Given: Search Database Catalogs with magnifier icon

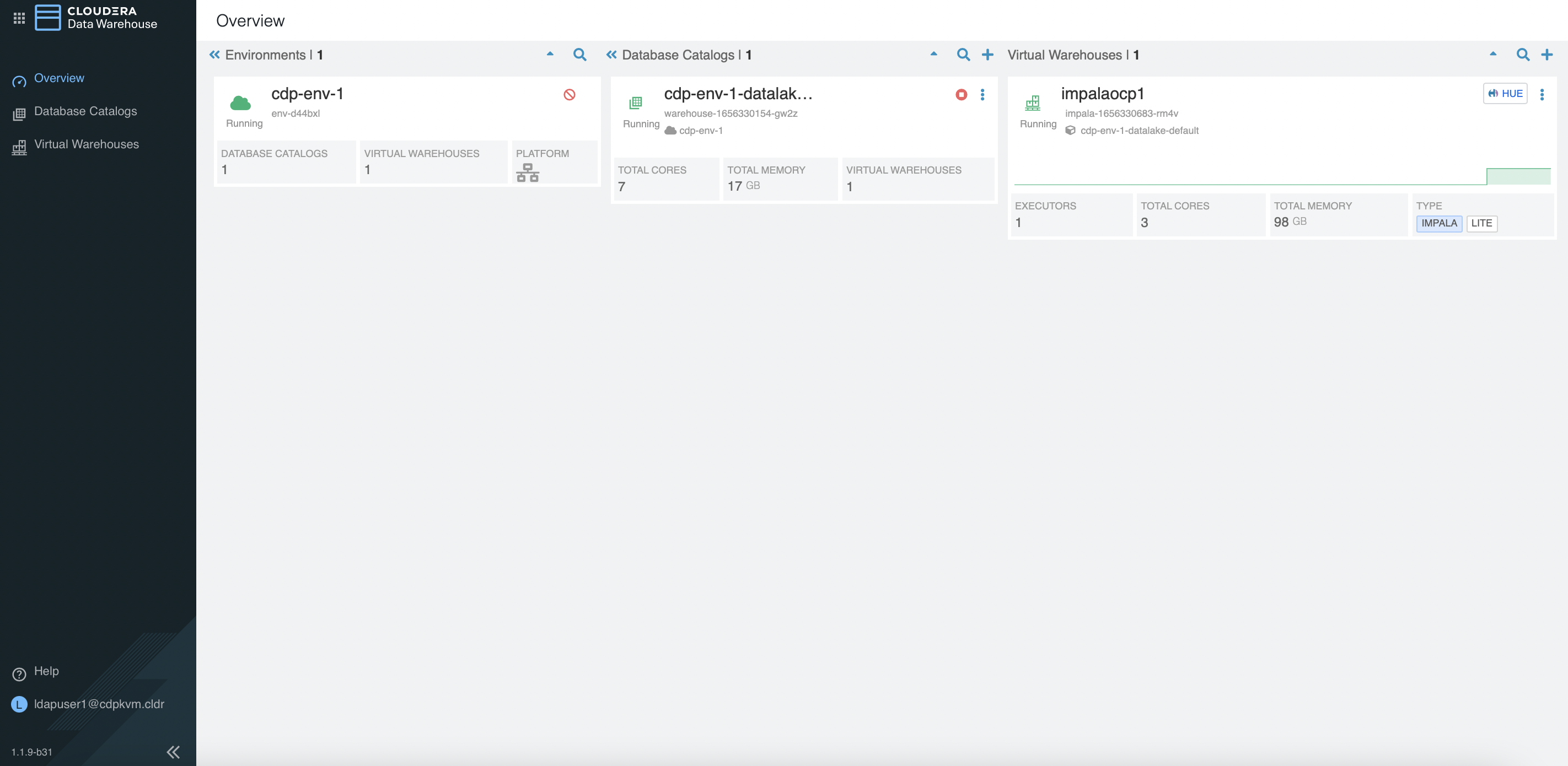Looking at the screenshot, I should point(963,55).
